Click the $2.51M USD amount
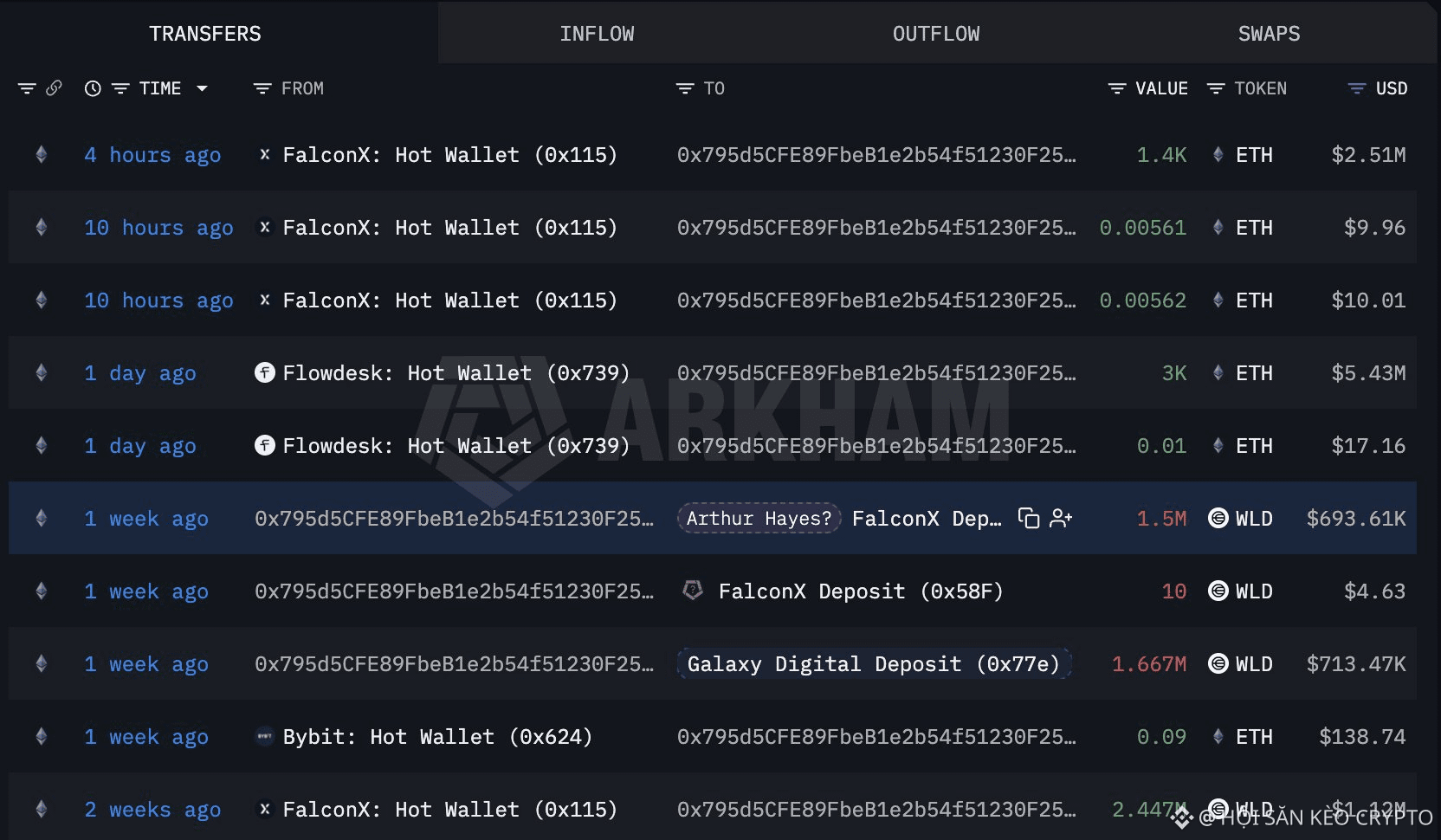Viewport: 1441px width, 840px height. (1368, 155)
